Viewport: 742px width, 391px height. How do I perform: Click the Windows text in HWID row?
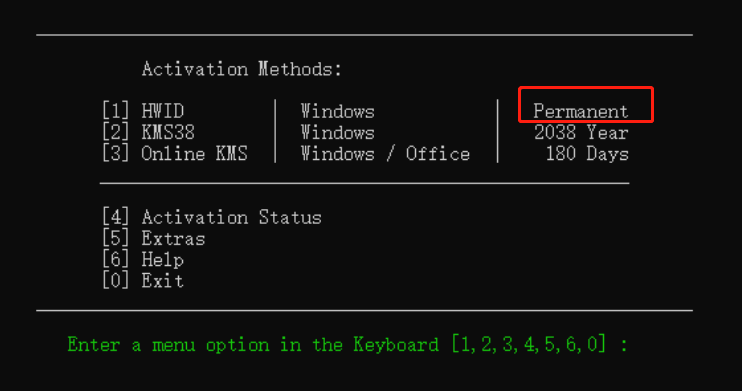(338, 112)
